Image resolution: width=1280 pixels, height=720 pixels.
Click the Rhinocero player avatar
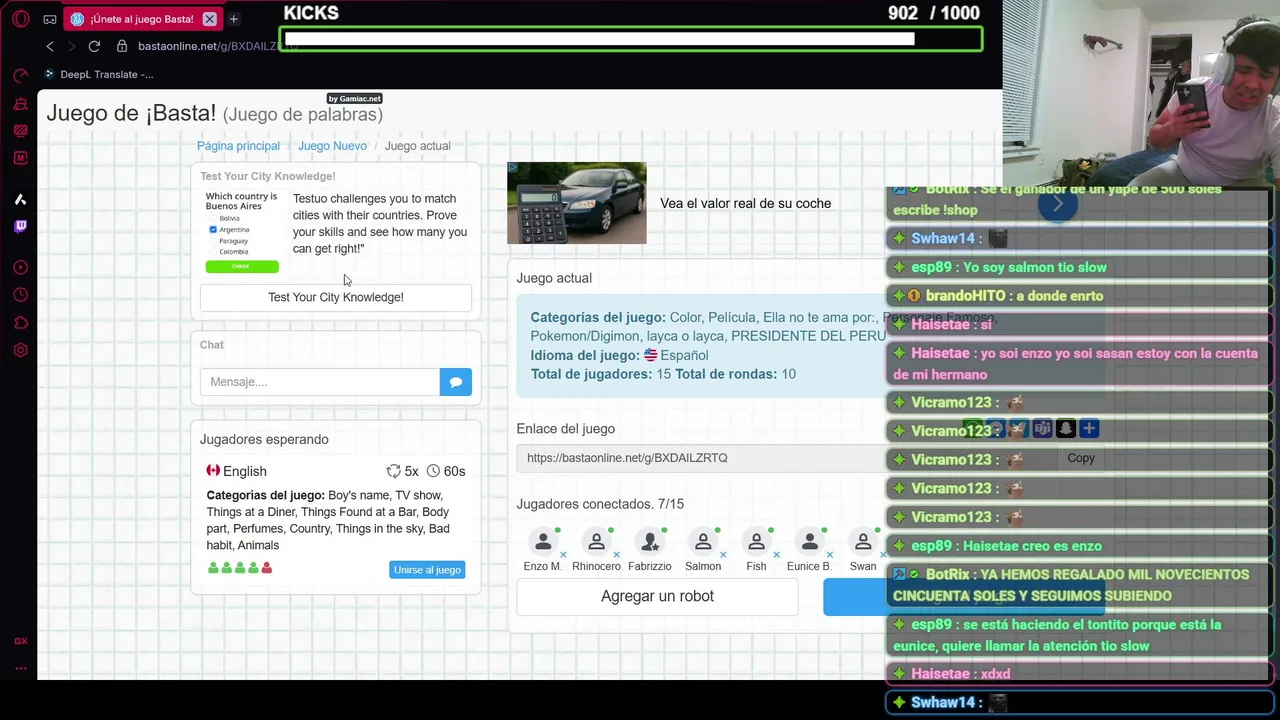[x=596, y=542]
